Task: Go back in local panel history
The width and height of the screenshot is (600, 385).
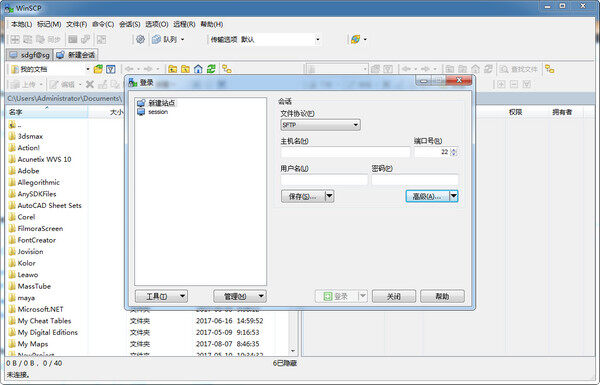Action: (x=129, y=69)
